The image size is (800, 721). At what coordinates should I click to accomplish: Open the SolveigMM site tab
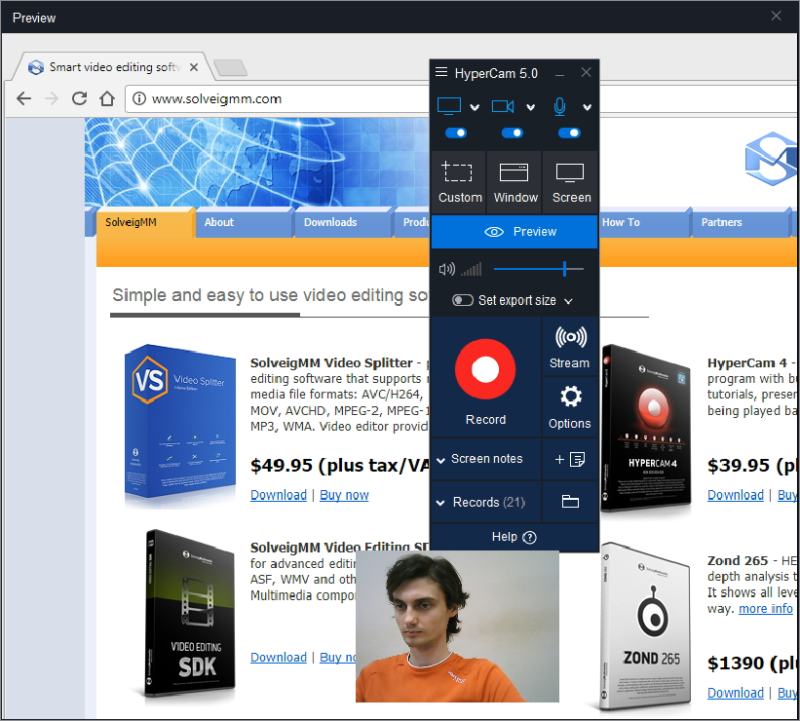click(x=145, y=222)
